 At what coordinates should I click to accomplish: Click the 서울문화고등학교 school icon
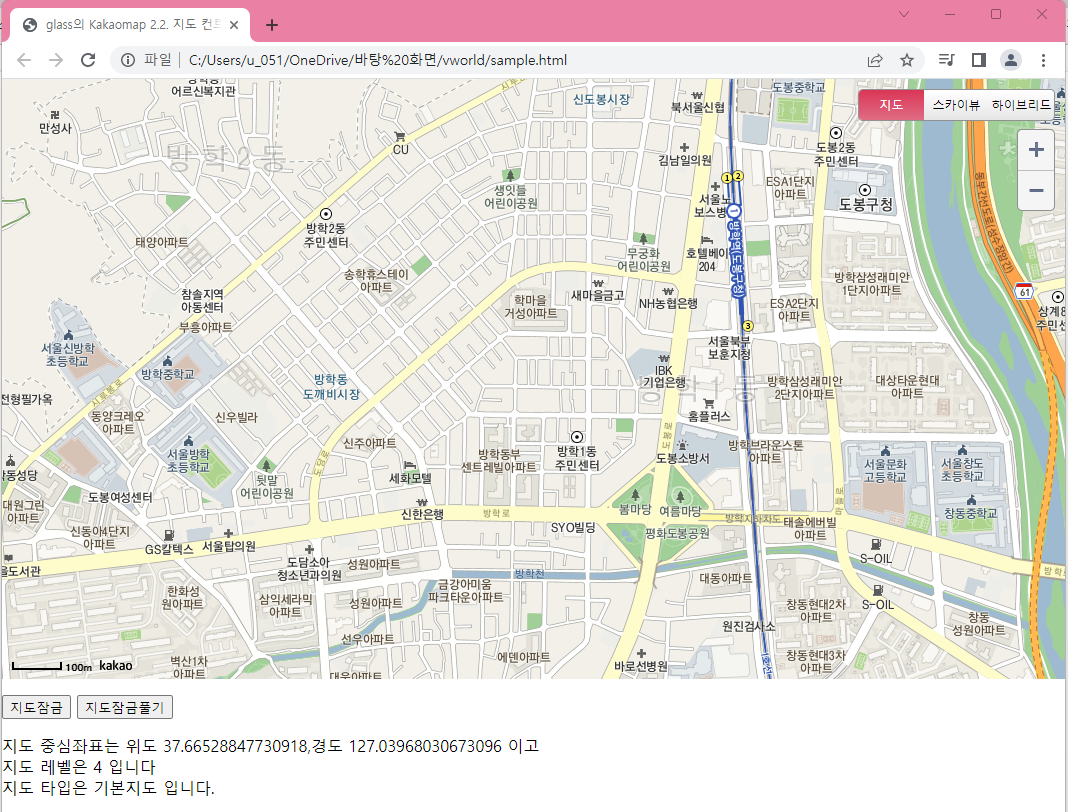885,450
